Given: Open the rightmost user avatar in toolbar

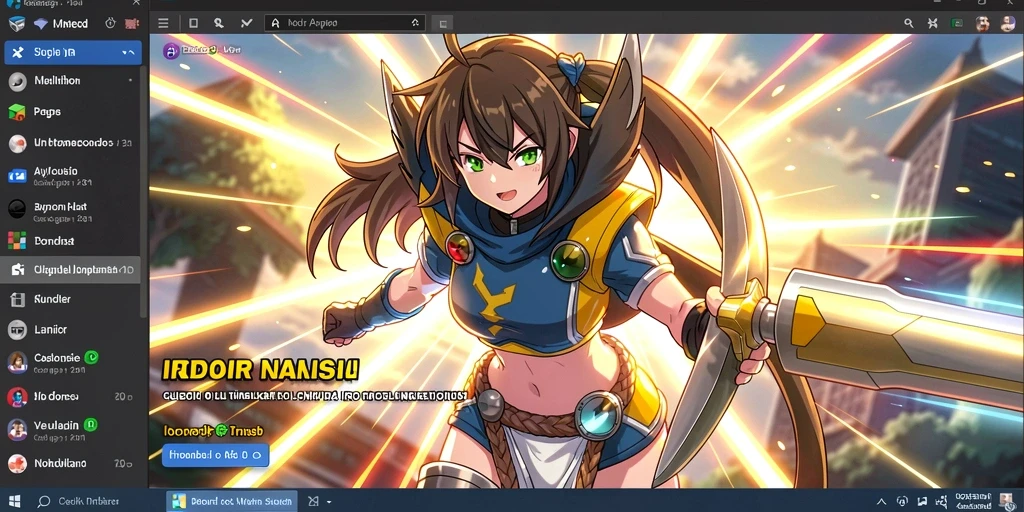Looking at the screenshot, I should click(1006, 24).
